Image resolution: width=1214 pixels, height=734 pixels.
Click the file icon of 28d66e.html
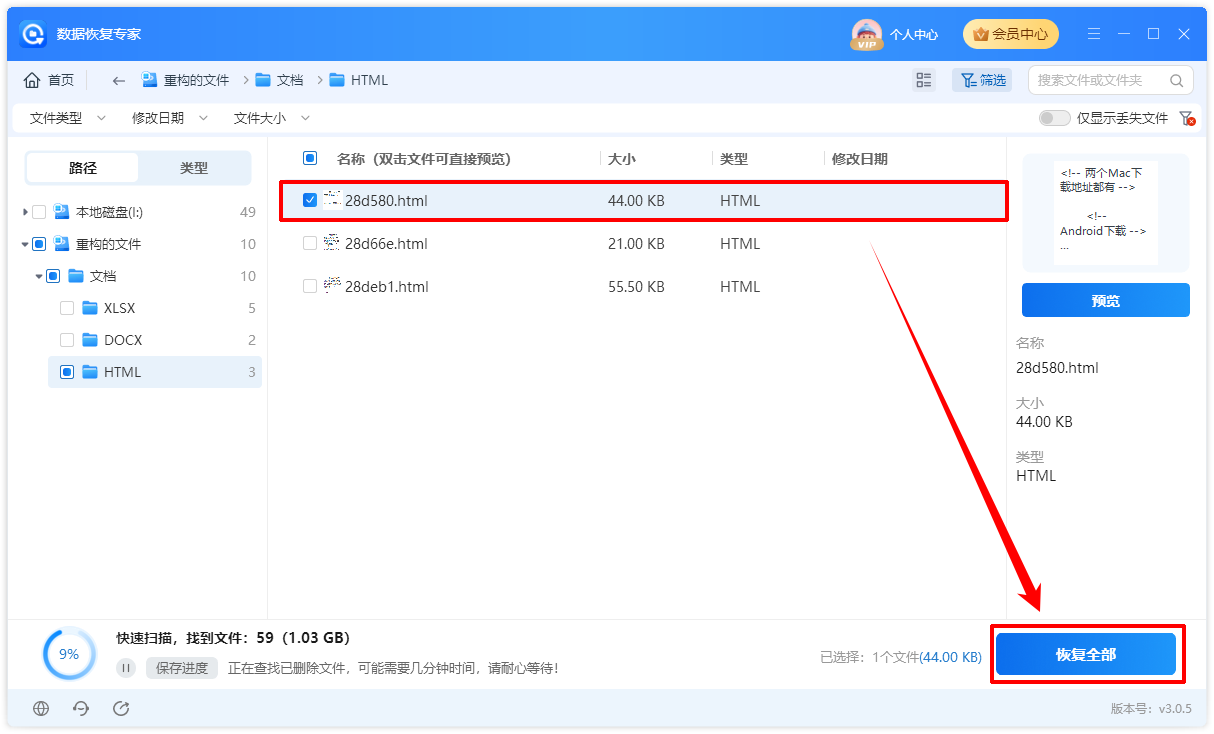point(332,243)
